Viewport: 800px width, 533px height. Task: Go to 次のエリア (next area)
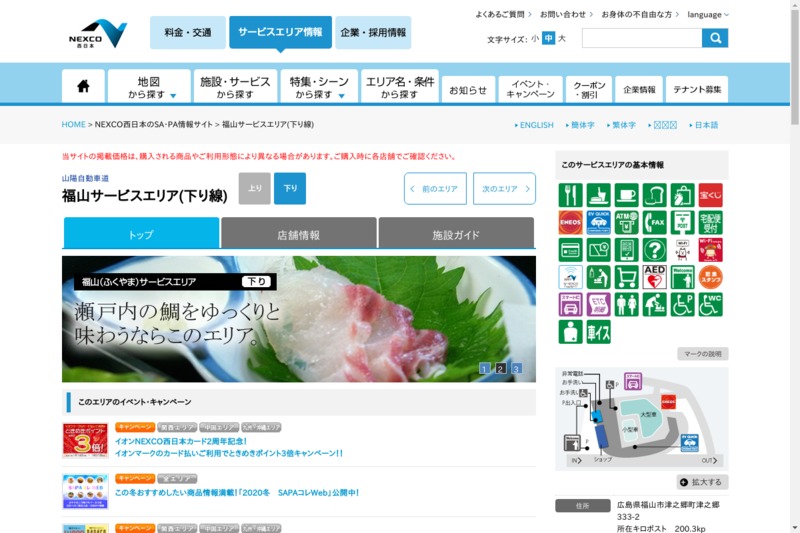504,188
